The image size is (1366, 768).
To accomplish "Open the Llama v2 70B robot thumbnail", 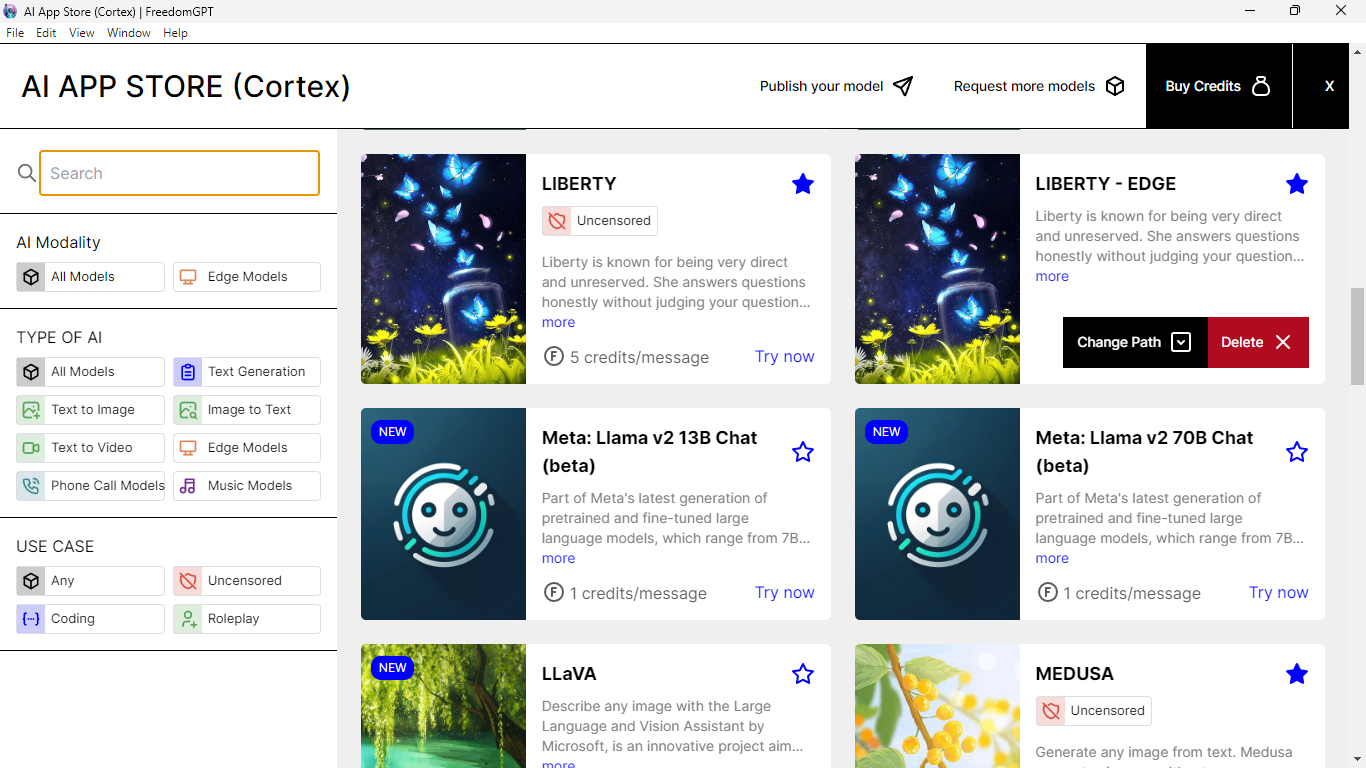I will [x=937, y=514].
